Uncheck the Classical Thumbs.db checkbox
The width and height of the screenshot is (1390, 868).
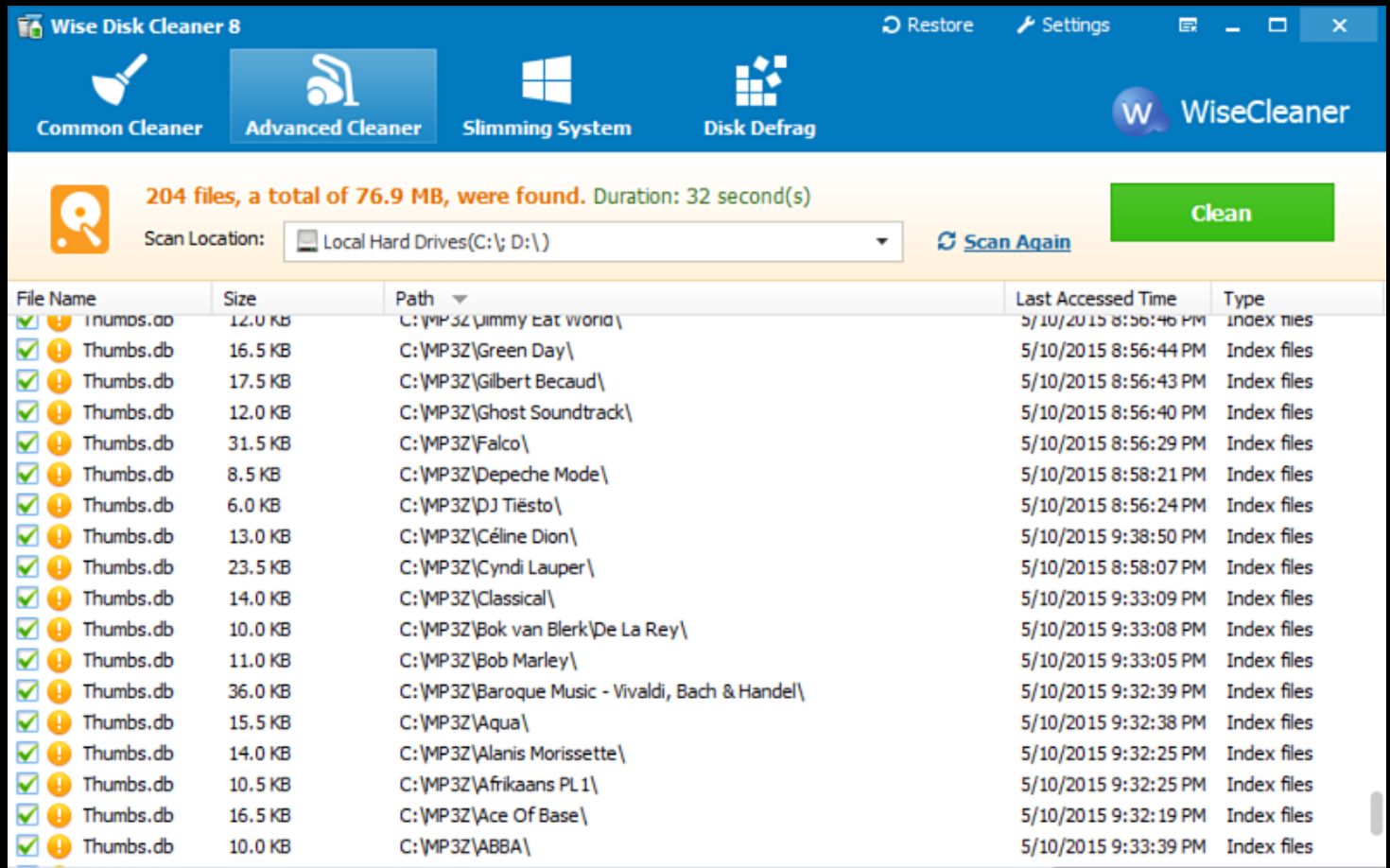coord(27,599)
